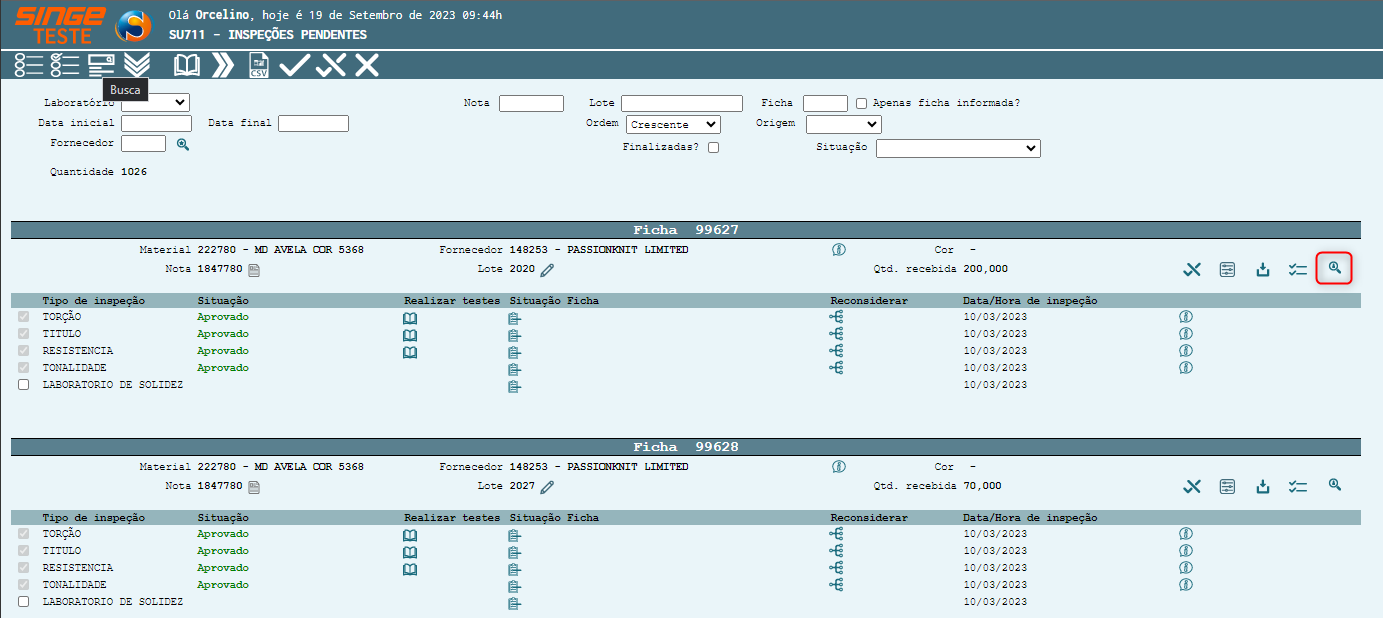Click the Busca double-chevron-down toolbar icon
Screen dimensions: 1383x618
[137, 65]
